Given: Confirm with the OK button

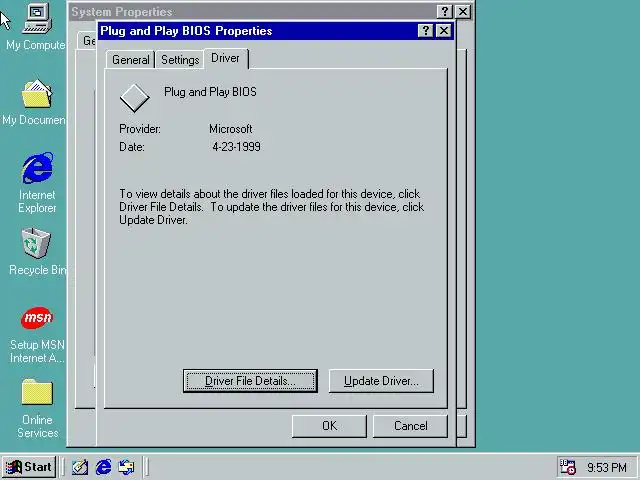Looking at the screenshot, I should click(x=329, y=426).
